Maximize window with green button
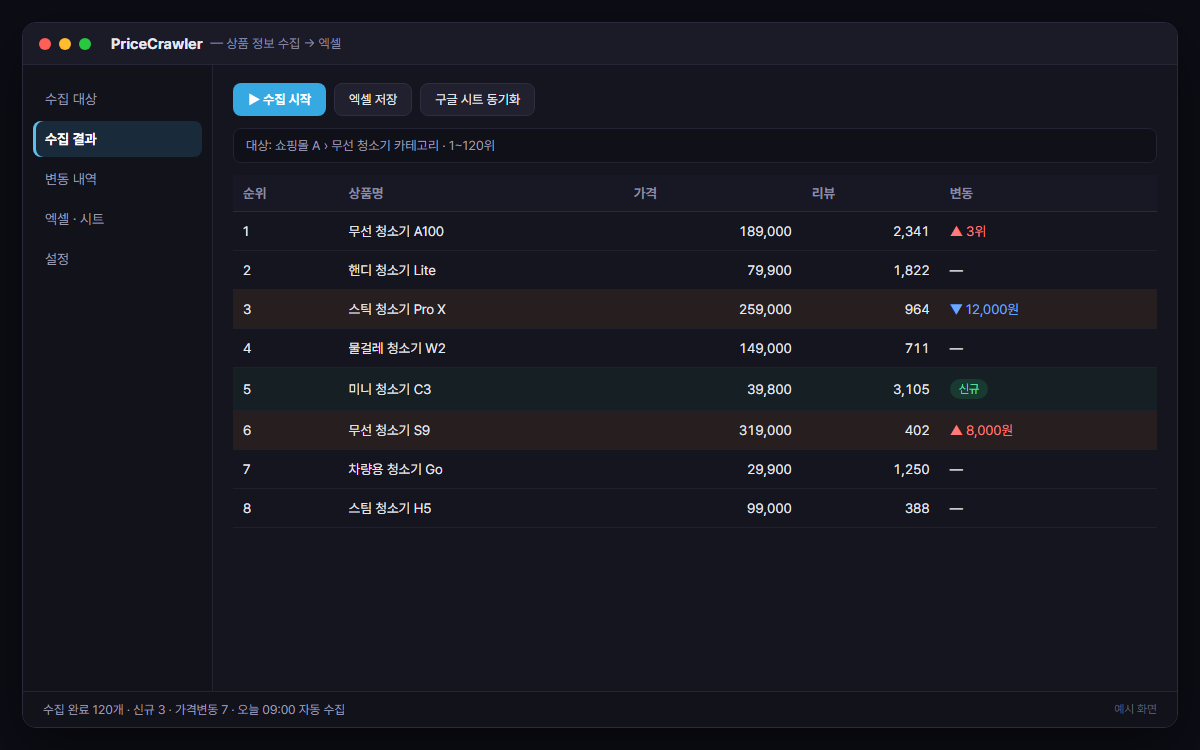The height and width of the screenshot is (750, 1200). click(85, 44)
